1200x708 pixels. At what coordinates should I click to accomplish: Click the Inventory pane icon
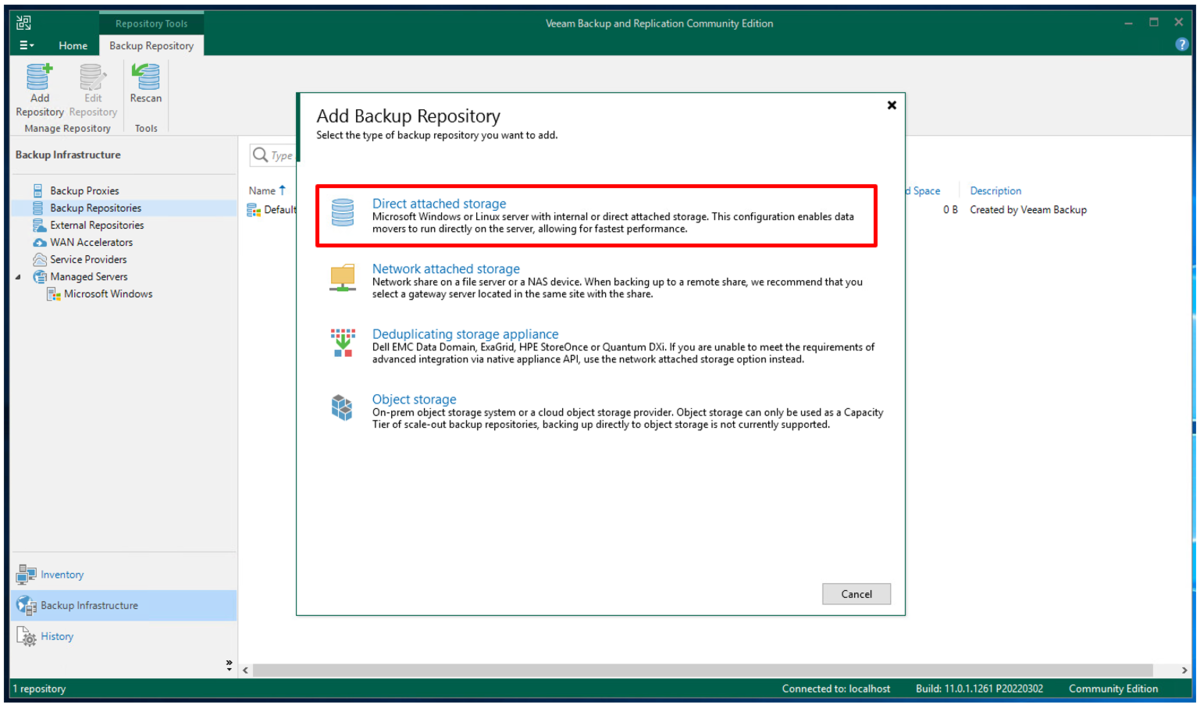point(26,574)
